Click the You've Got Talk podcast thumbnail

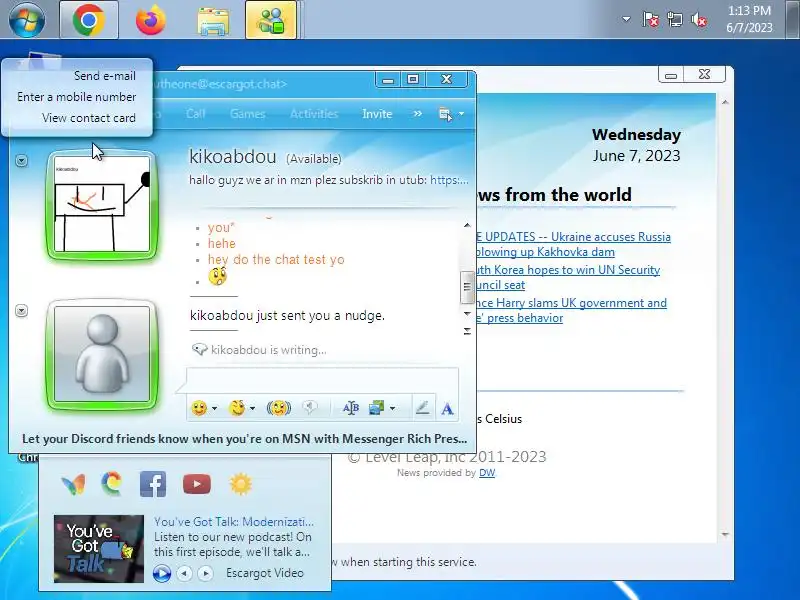[99, 548]
